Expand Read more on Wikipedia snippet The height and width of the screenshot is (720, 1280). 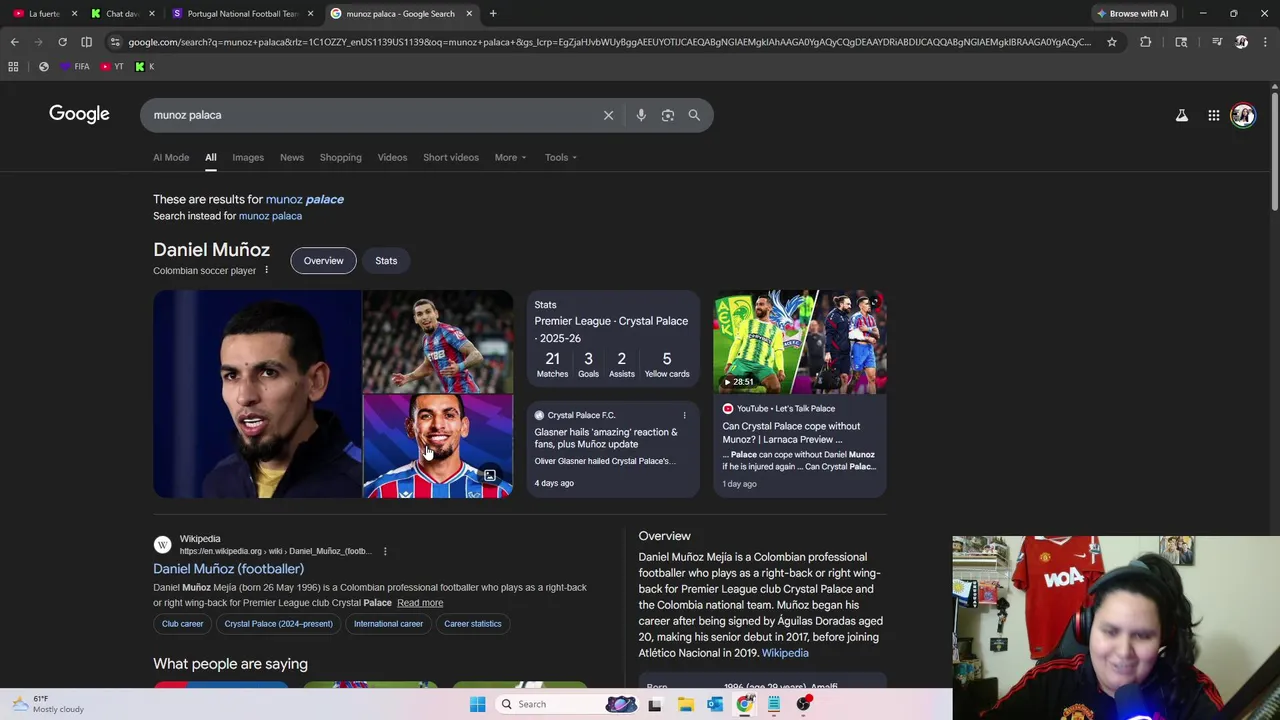pos(420,603)
